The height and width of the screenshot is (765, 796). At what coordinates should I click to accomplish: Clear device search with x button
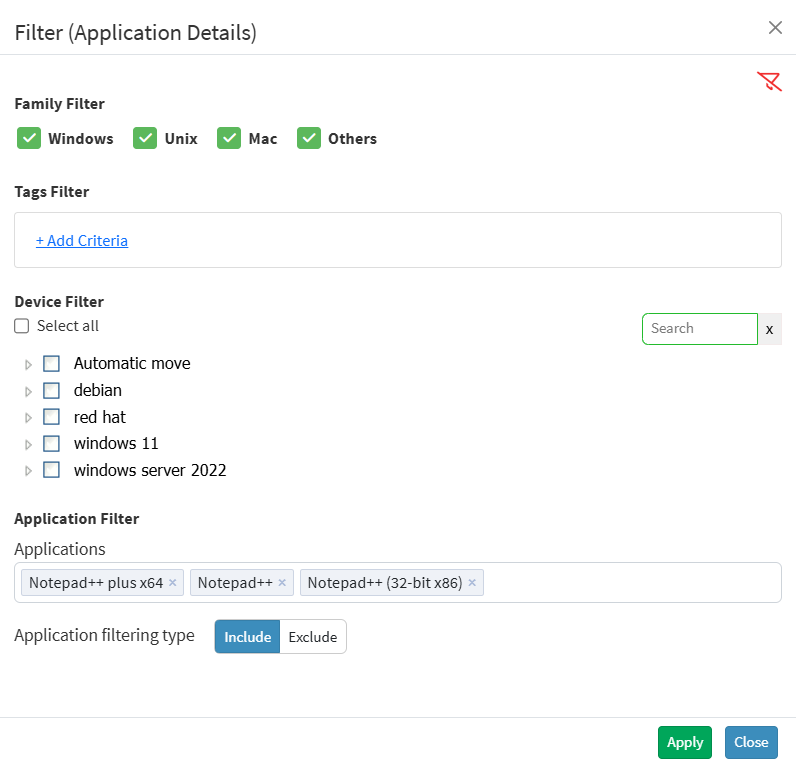[x=769, y=329]
